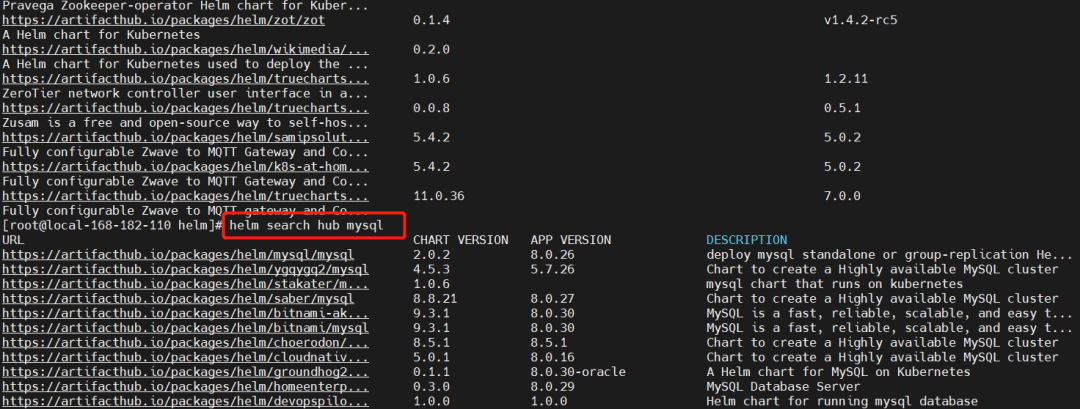1080x409 pixels.
Task: Select 'Helm chart for running mysql database' description
Action: (842, 401)
